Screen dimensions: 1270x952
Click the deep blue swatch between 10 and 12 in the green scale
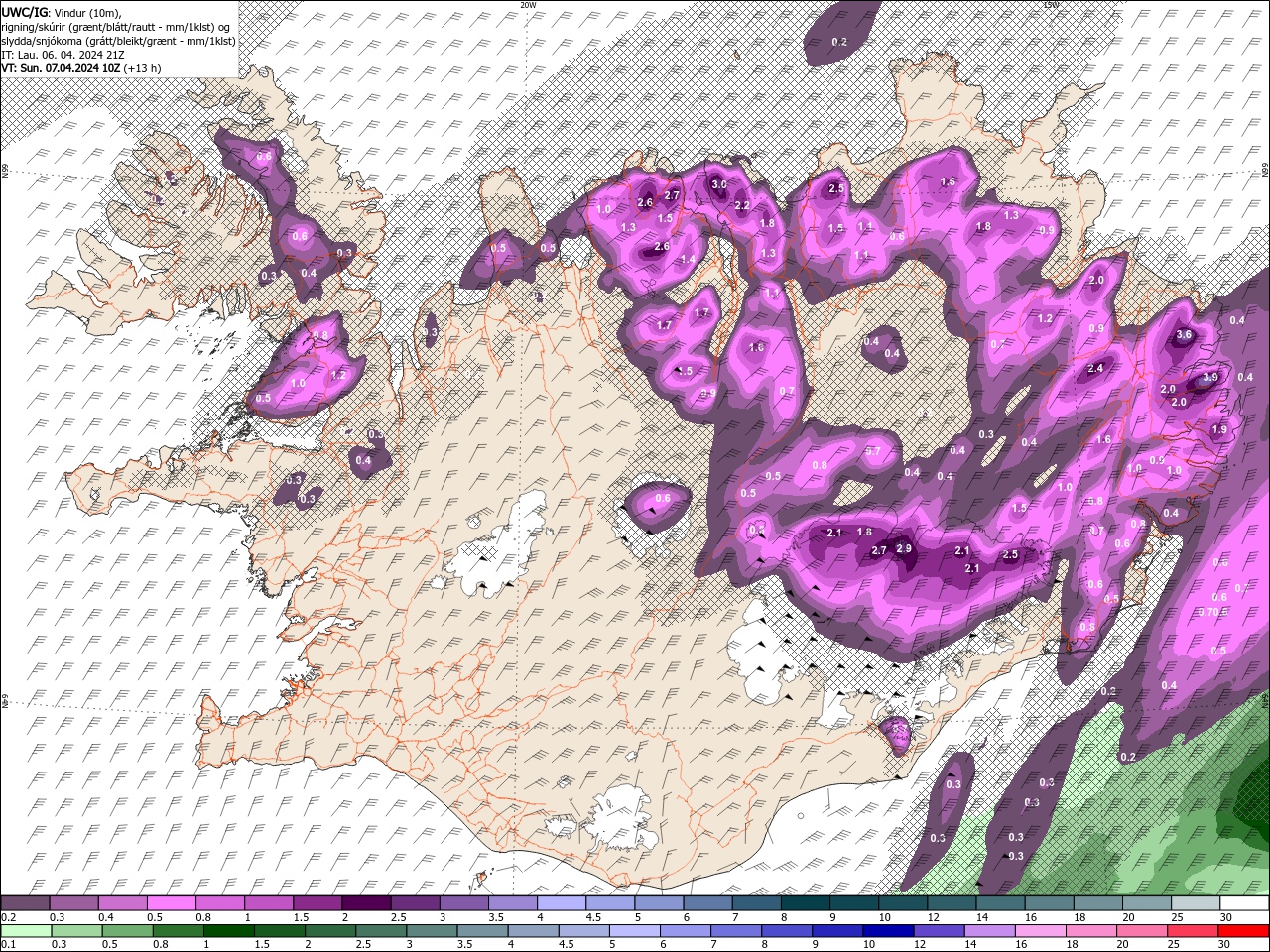(887, 931)
